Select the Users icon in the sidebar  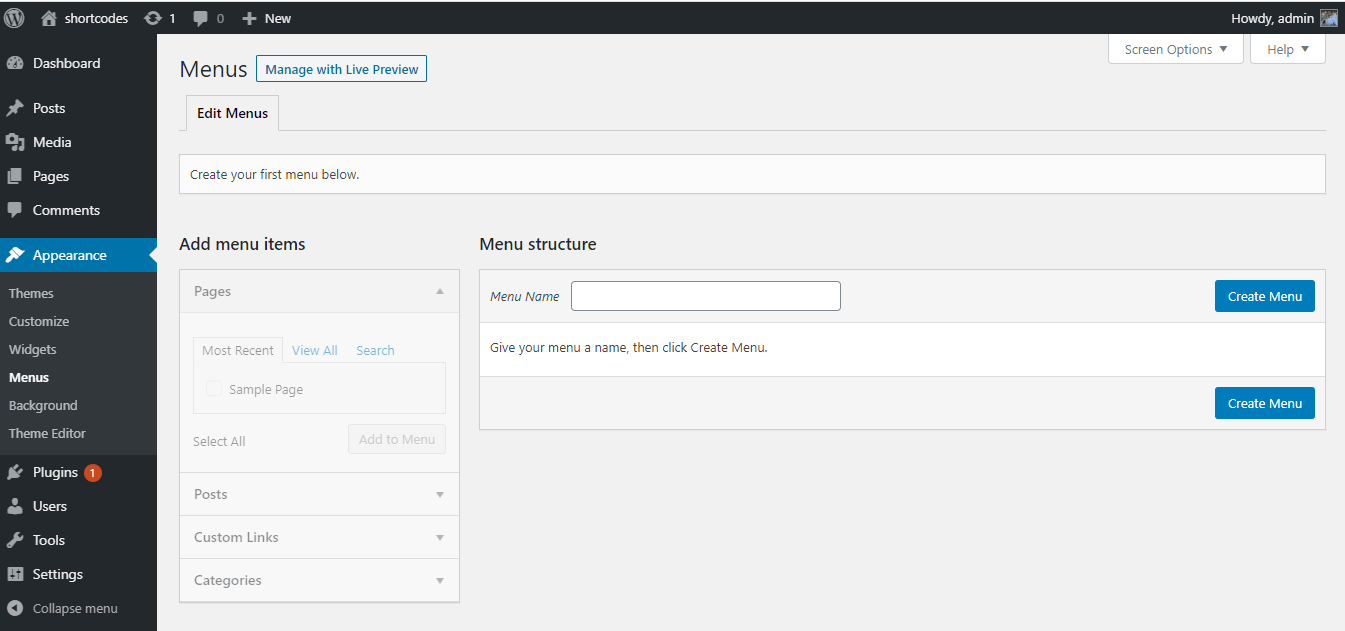(18, 506)
